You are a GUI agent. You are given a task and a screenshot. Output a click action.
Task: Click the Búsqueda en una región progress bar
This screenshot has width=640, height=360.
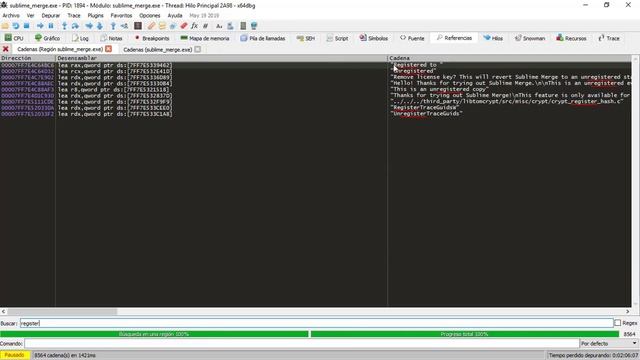point(154,334)
